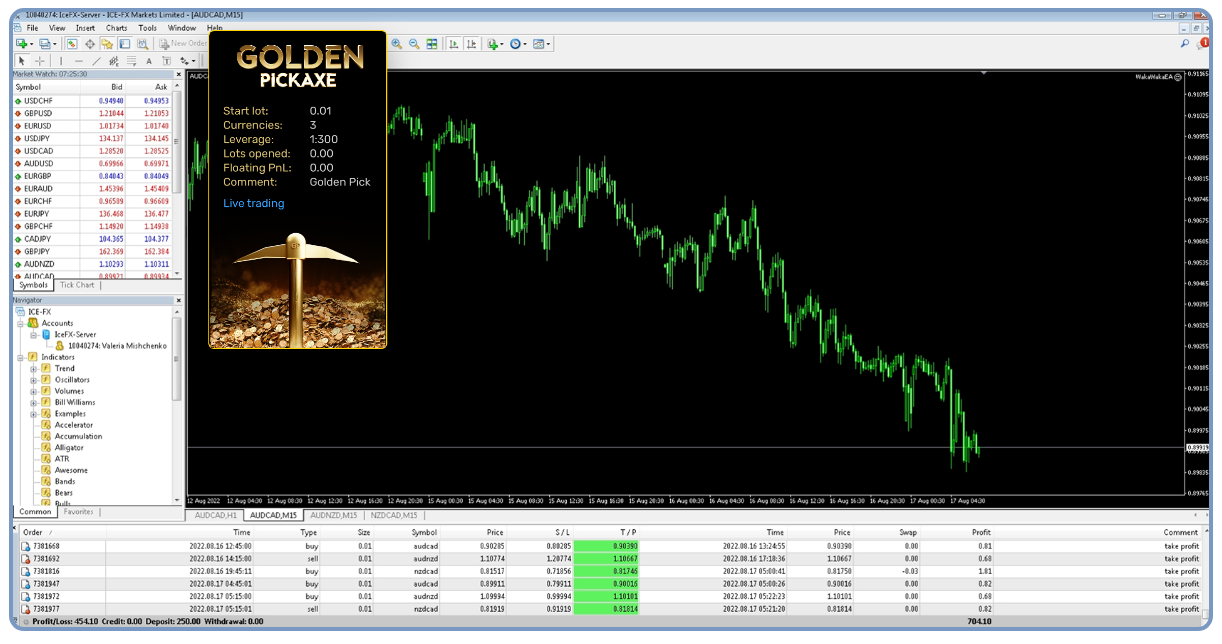
Task: Open the File menu
Action: pos(32,28)
